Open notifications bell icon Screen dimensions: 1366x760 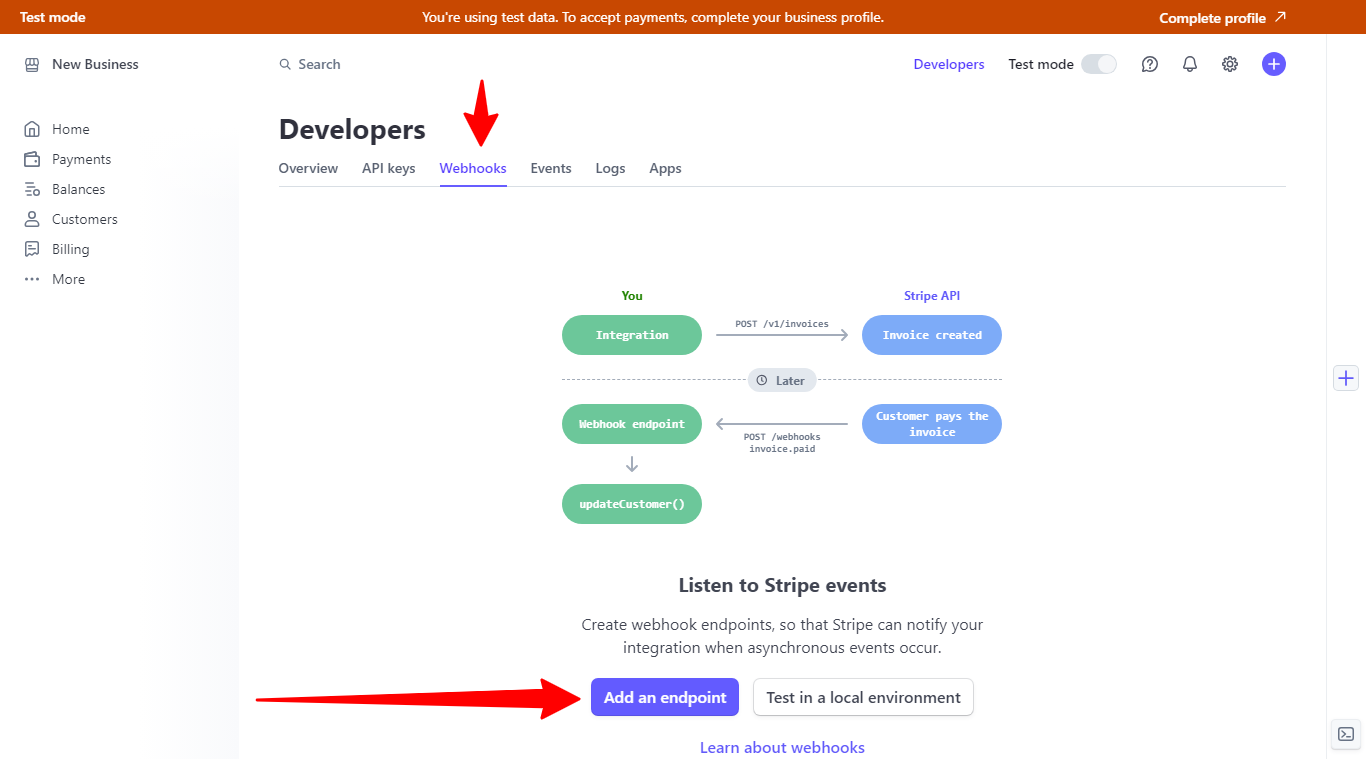click(1190, 64)
